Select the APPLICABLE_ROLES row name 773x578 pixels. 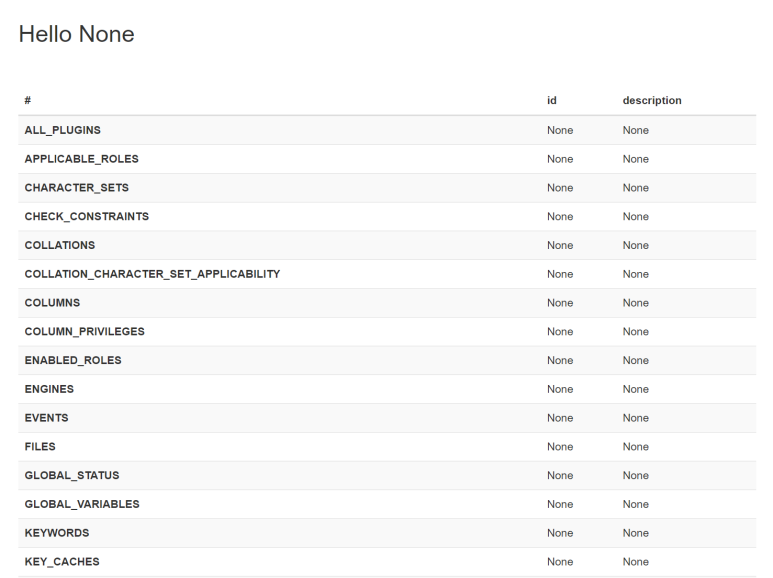[81, 159]
